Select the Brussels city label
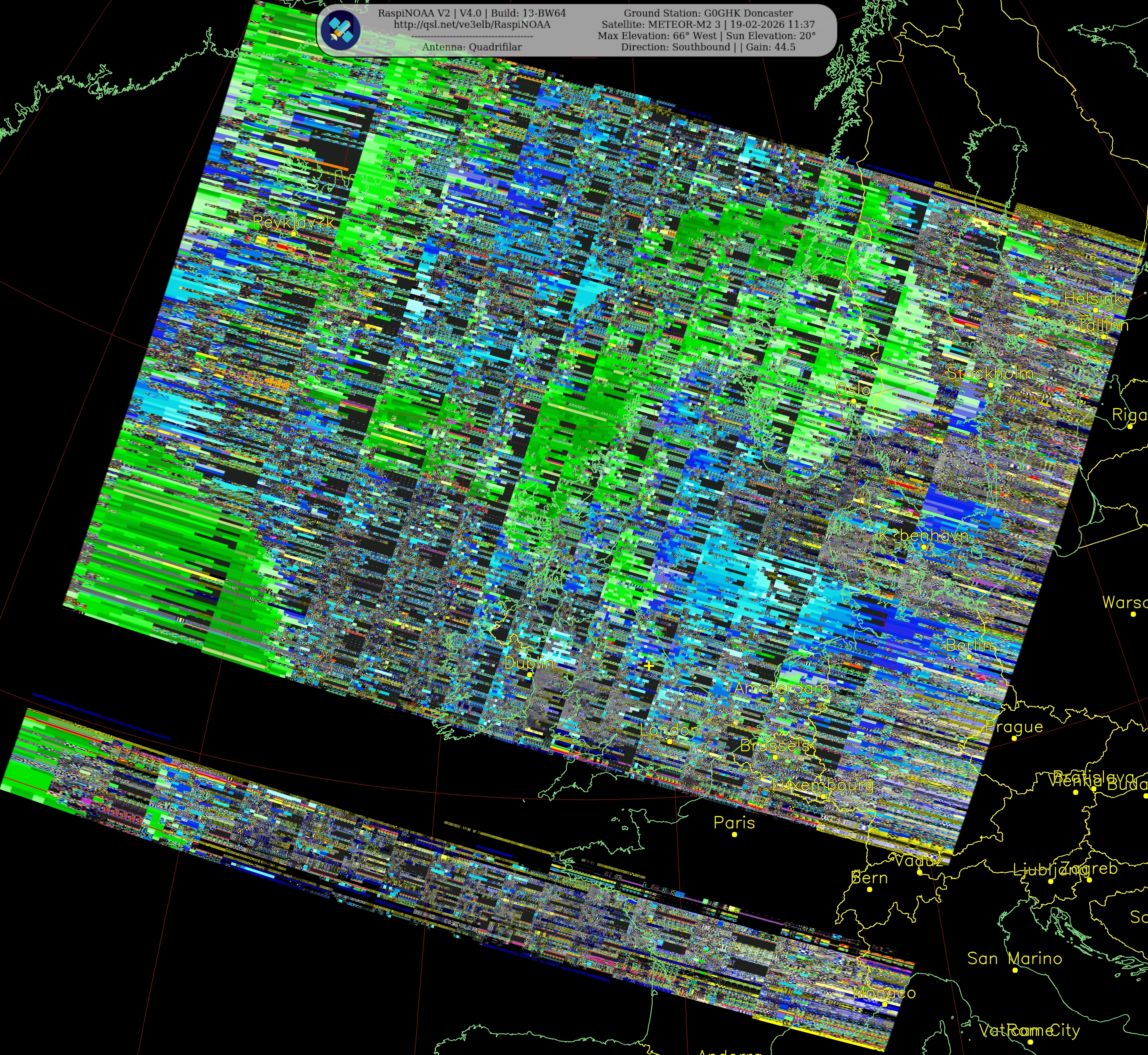 click(x=775, y=746)
